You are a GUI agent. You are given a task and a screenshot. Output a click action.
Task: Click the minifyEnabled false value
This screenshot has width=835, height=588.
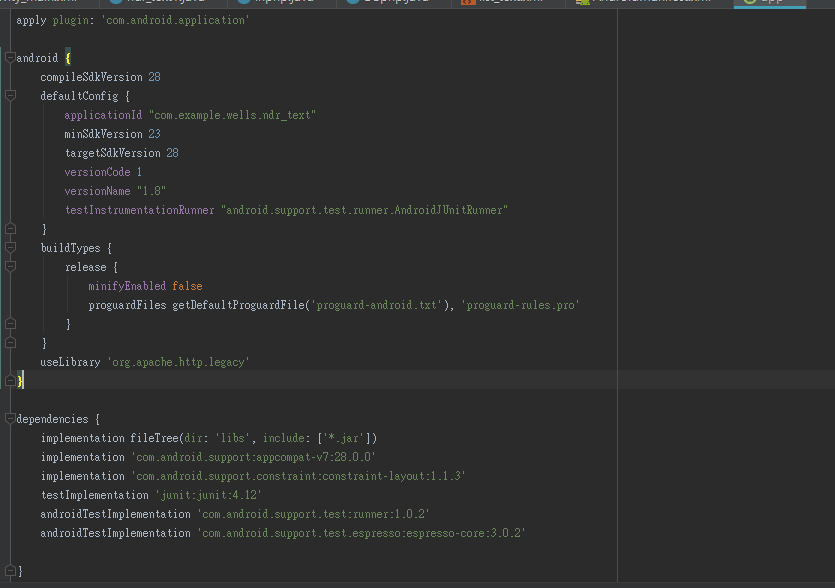coord(187,286)
